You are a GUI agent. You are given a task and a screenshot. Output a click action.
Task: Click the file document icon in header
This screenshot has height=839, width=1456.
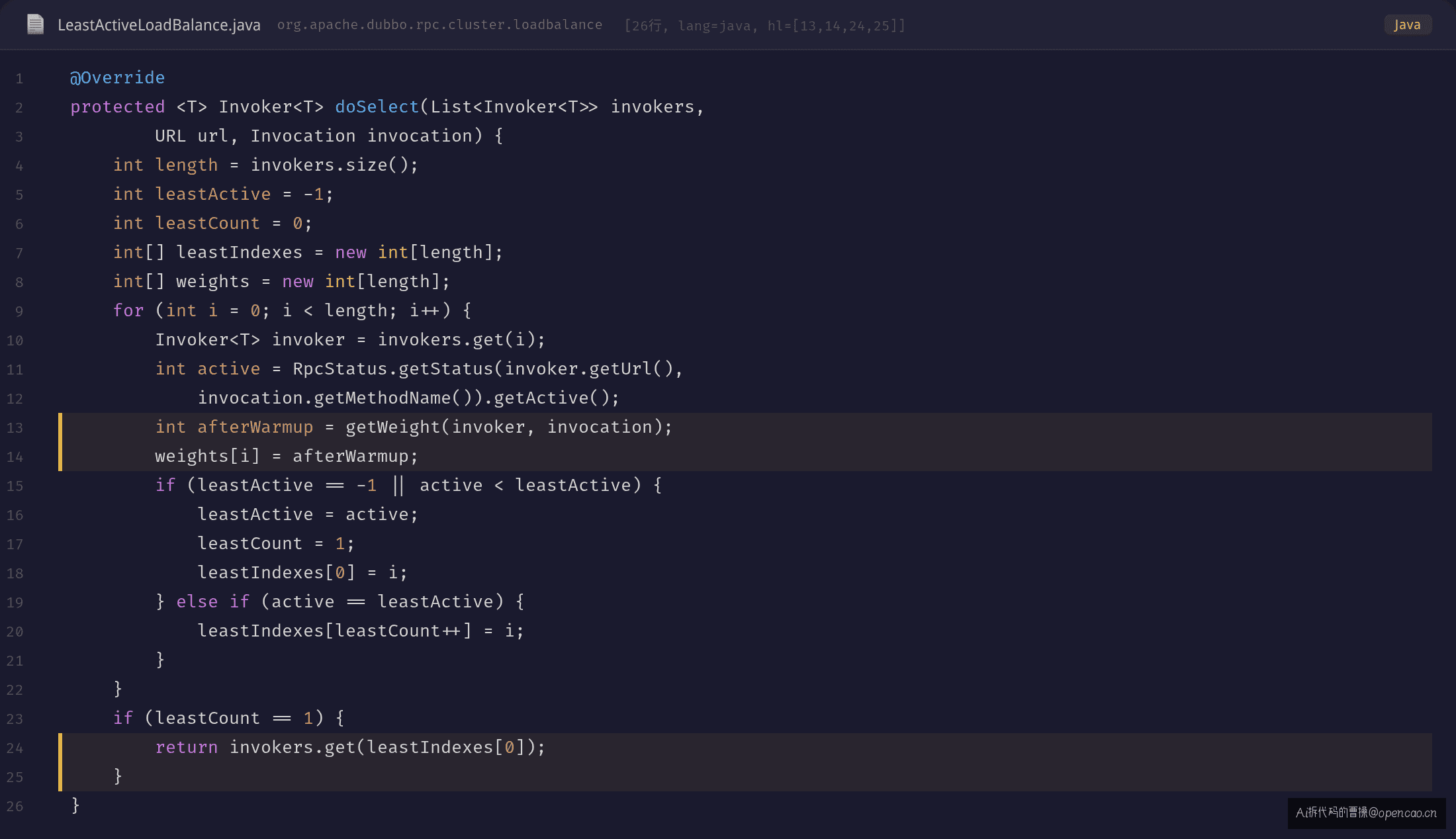(x=35, y=24)
